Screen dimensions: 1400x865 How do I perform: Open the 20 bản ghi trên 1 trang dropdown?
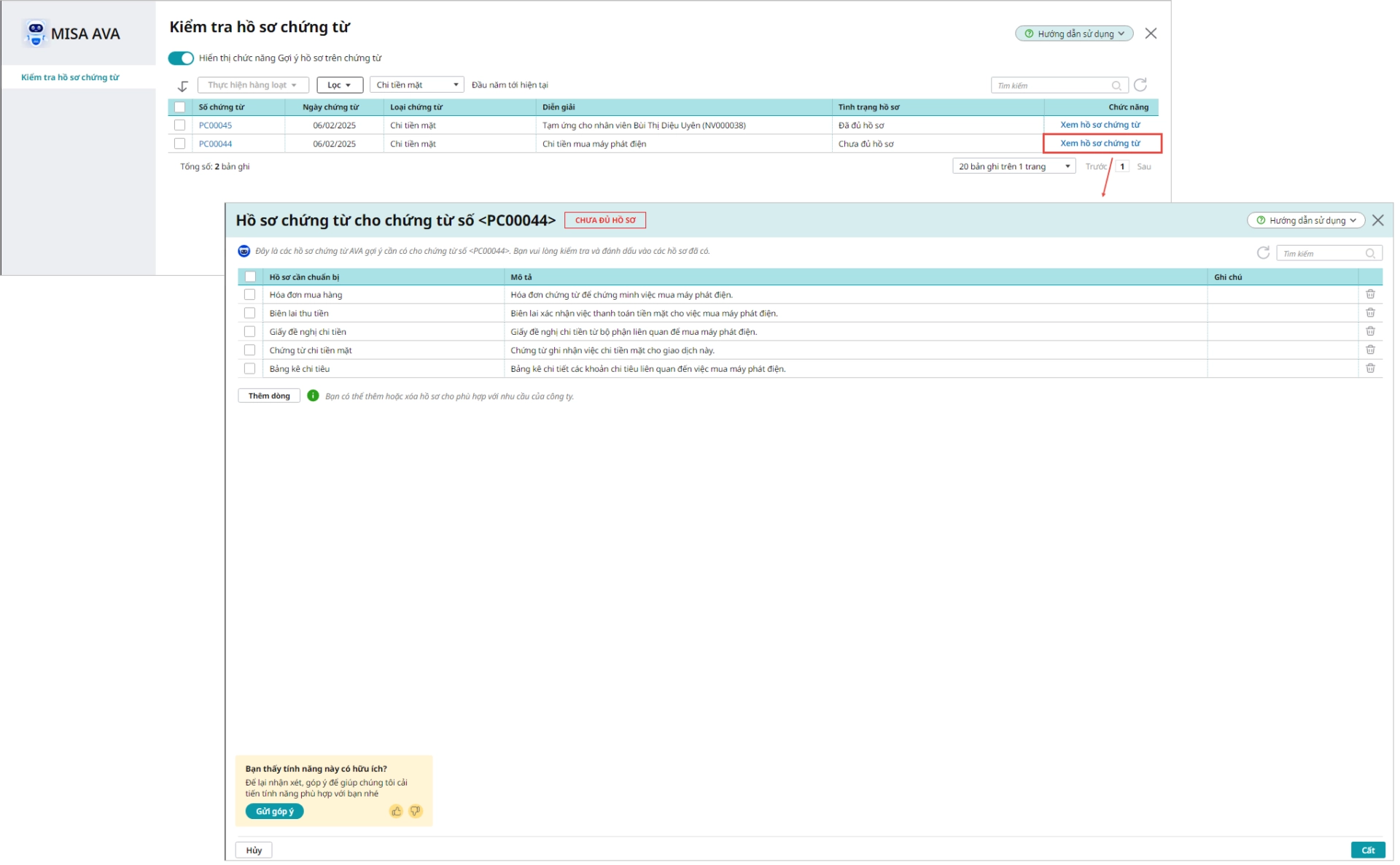click(1014, 166)
